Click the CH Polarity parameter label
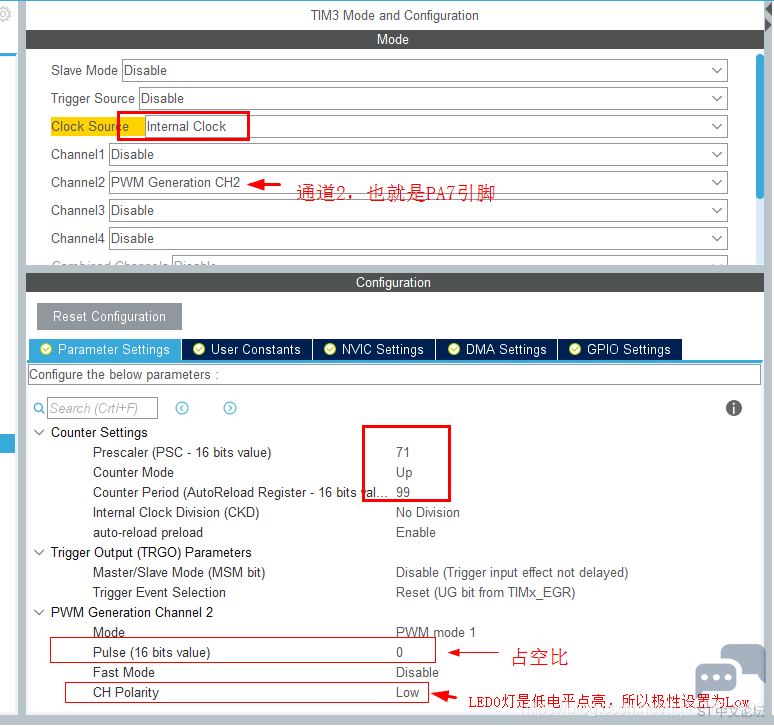Image resolution: width=774 pixels, height=727 pixels. 126,692
